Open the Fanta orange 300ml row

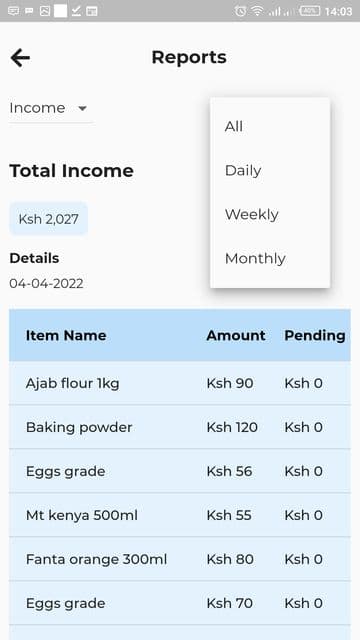tap(180, 559)
